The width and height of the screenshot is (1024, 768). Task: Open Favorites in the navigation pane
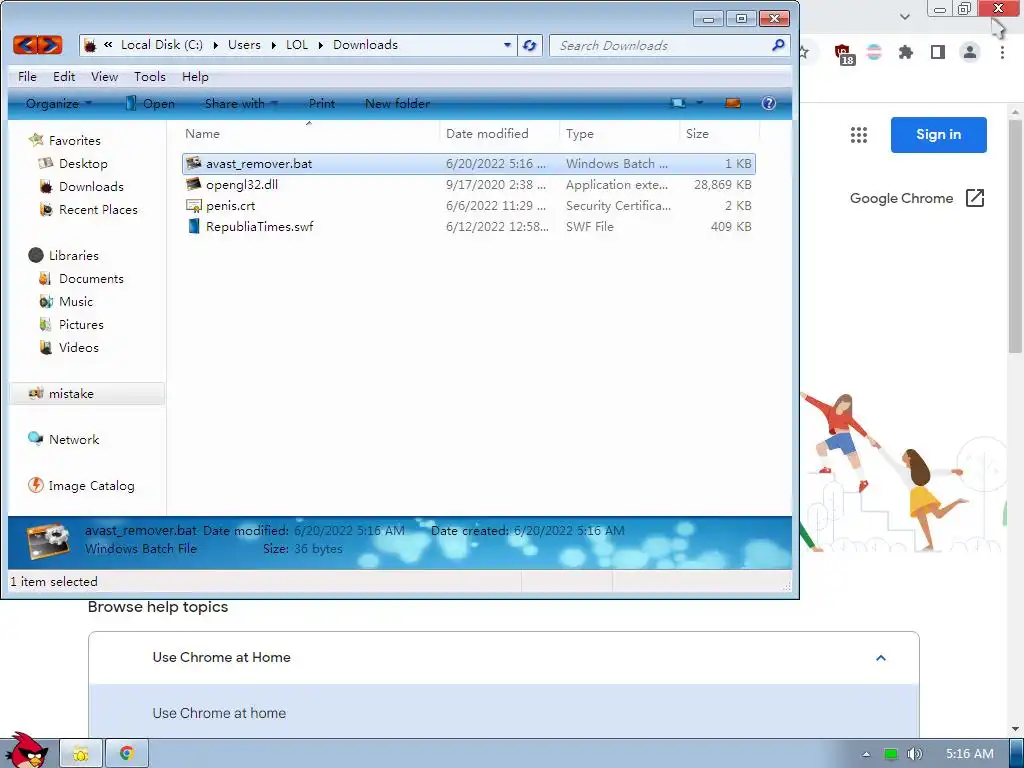click(x=65, y=140)
